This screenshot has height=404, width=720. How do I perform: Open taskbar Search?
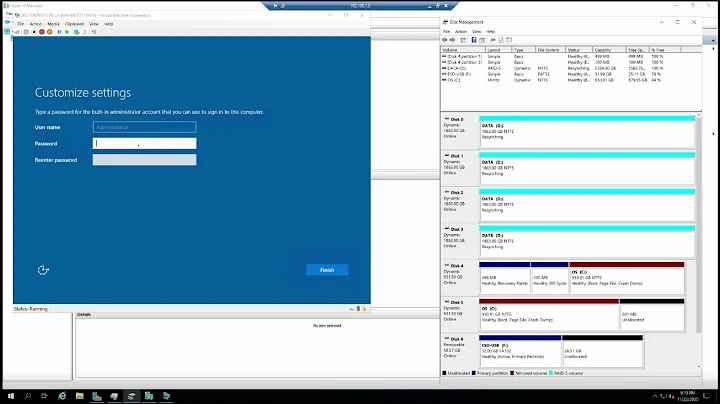click(x=28, y=396)
